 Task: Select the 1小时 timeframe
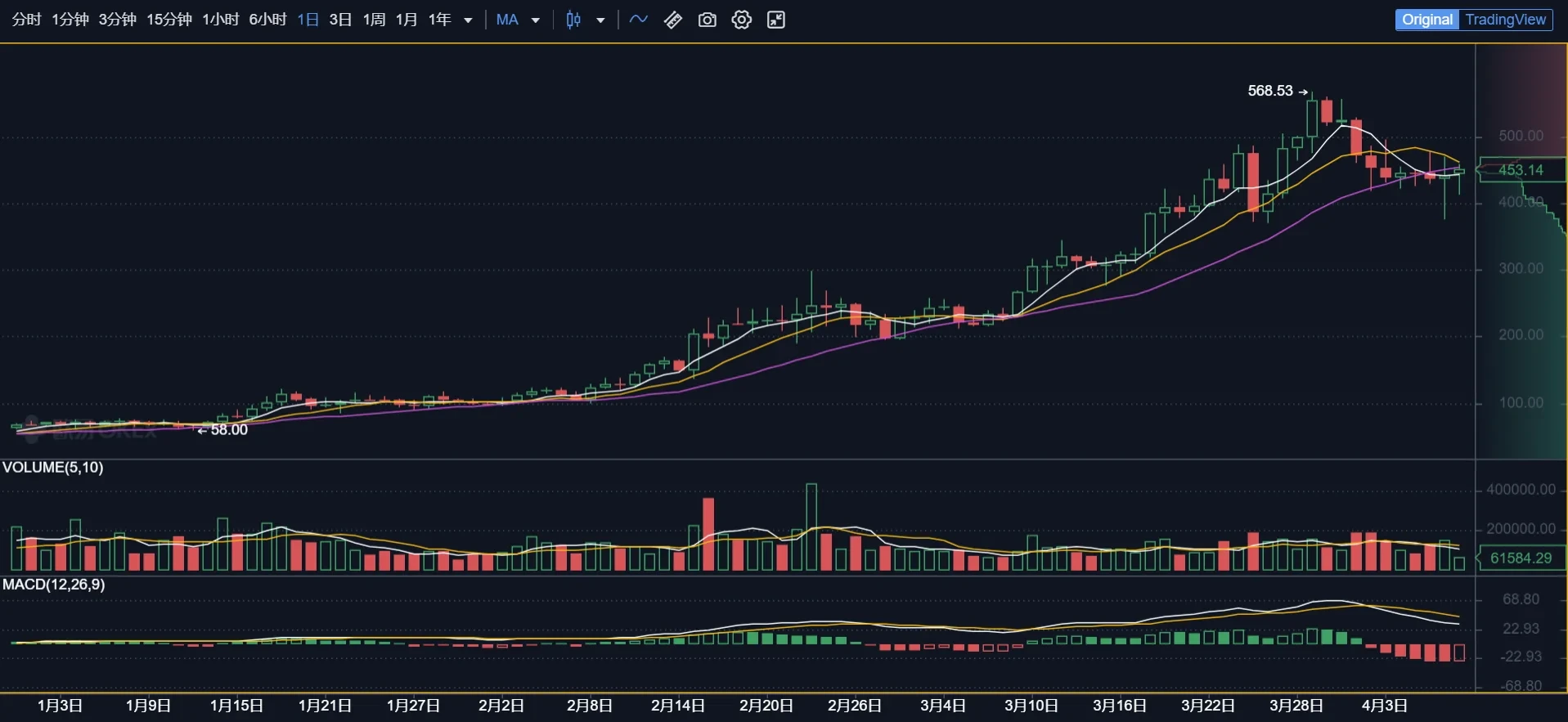click(220, 20)
